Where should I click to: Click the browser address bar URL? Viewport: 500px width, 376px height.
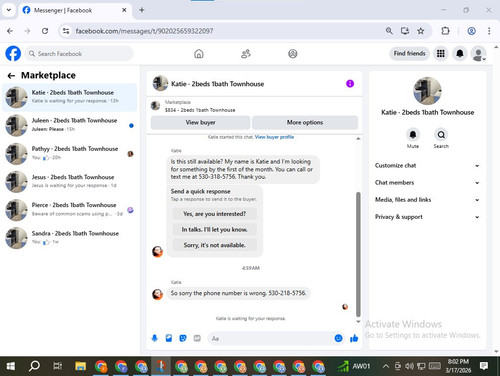click(144, 31)
